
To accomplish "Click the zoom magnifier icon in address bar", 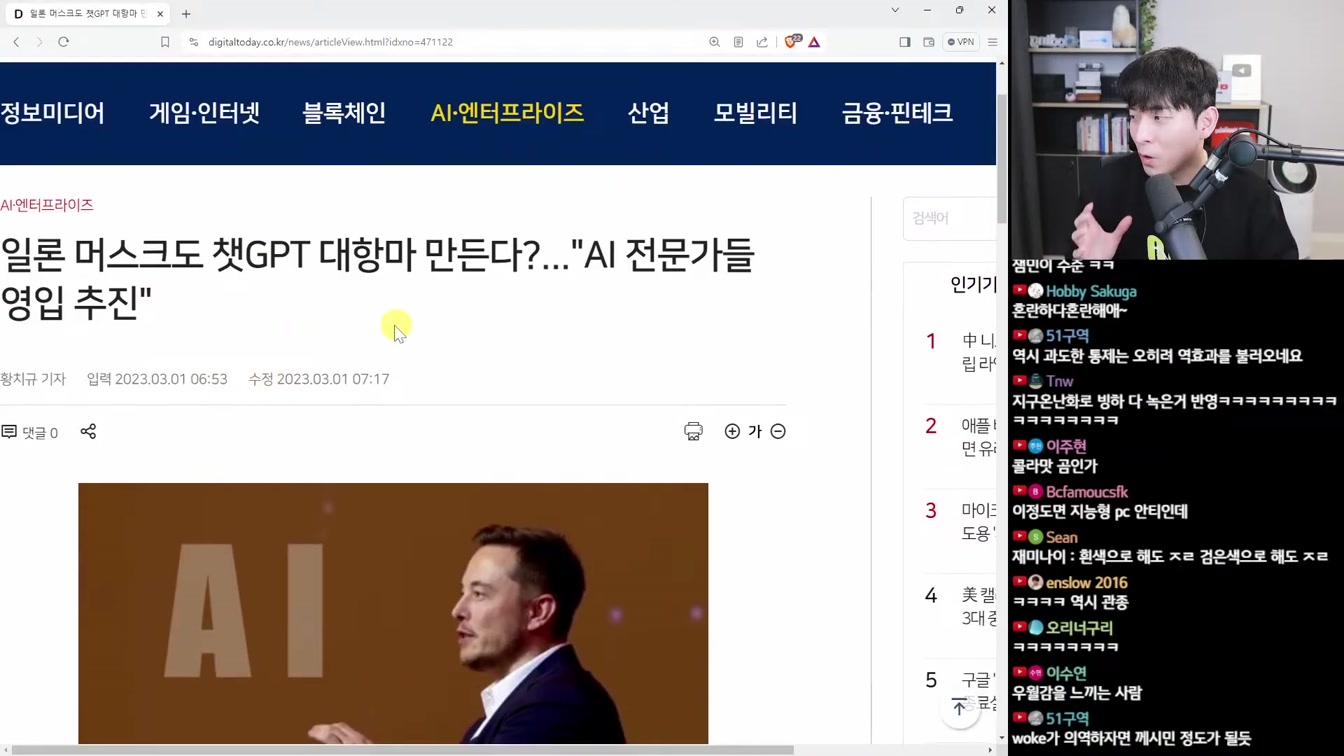I will click(714, 42).
